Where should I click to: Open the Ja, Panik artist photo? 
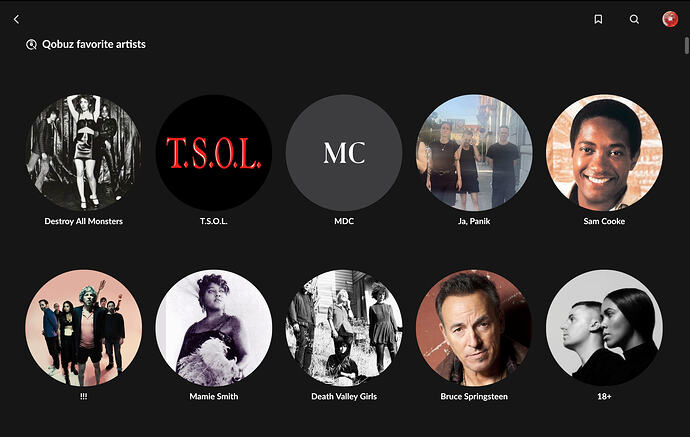[x=474, y=153]
